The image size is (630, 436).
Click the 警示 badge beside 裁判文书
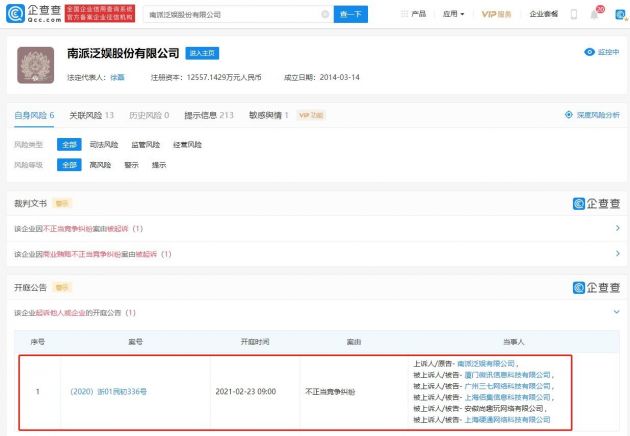point(61,204)
